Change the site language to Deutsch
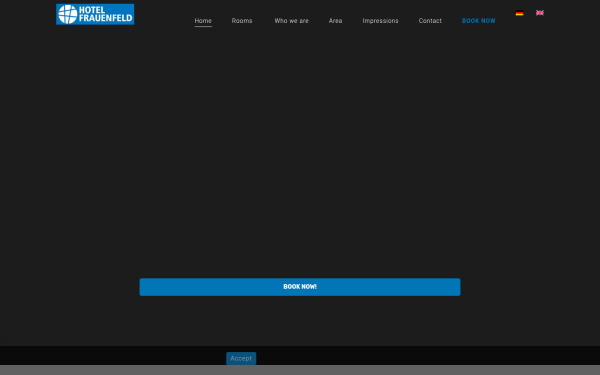 (519, 13)
